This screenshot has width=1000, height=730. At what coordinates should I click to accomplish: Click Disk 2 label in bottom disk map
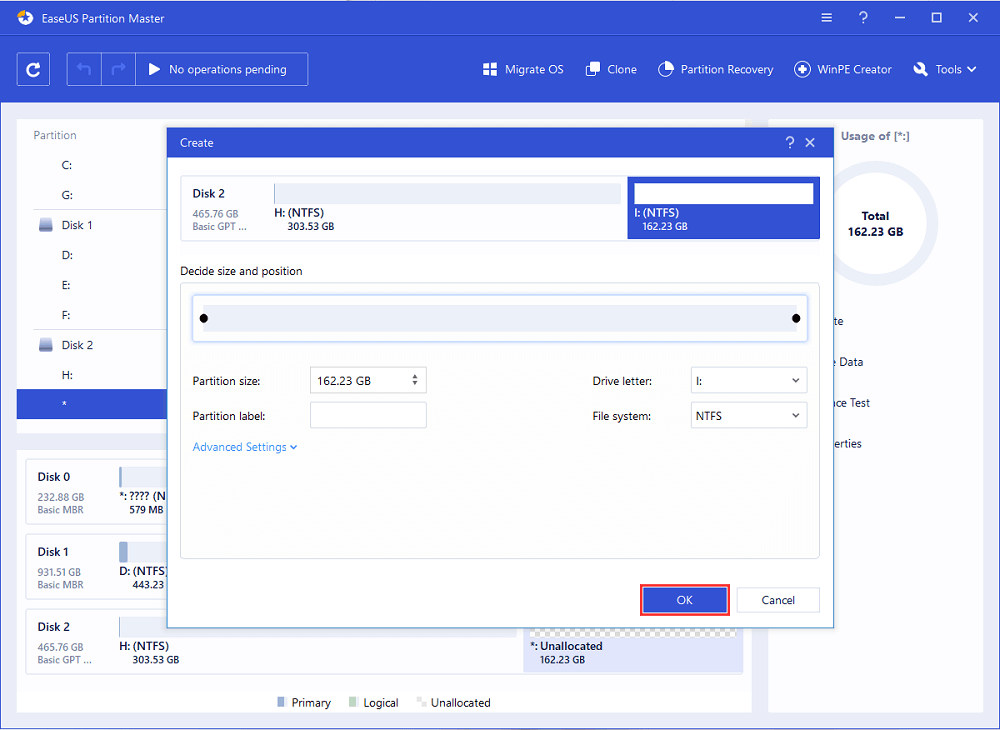click(x=54, y=627)
